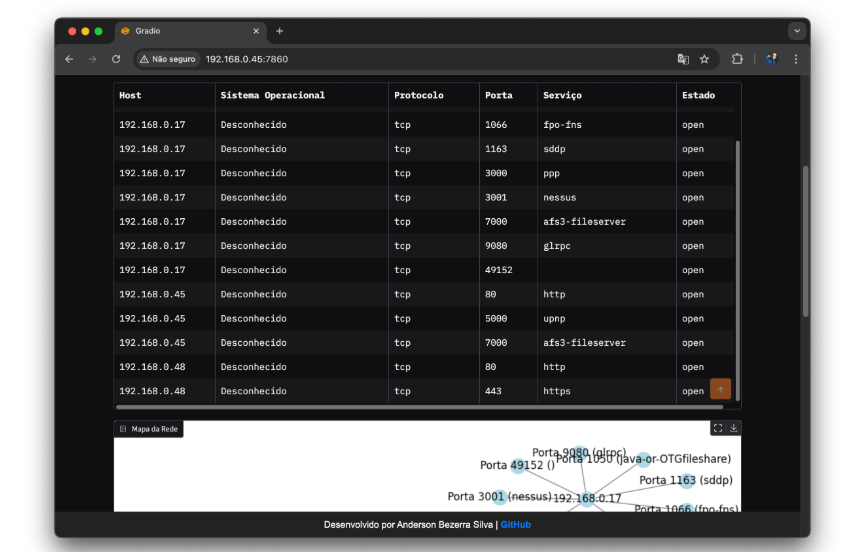Open the GitHub link in footer
This screenshot has height=552, width=862.
coord(516,524)
